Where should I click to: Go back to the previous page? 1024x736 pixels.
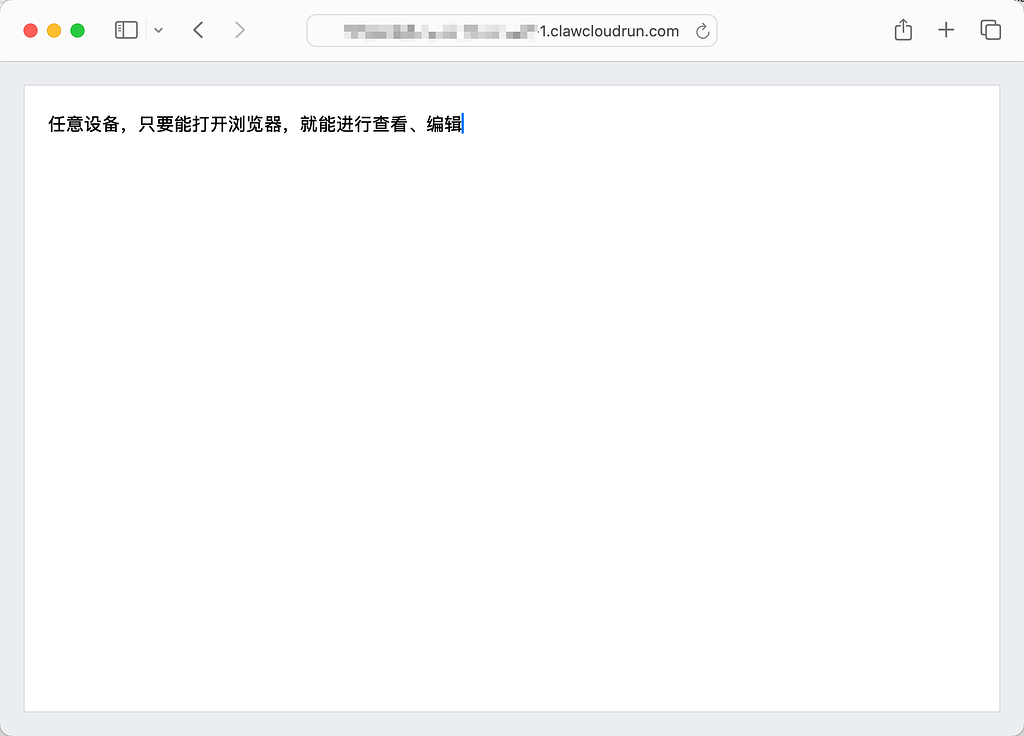coord(199,30)
